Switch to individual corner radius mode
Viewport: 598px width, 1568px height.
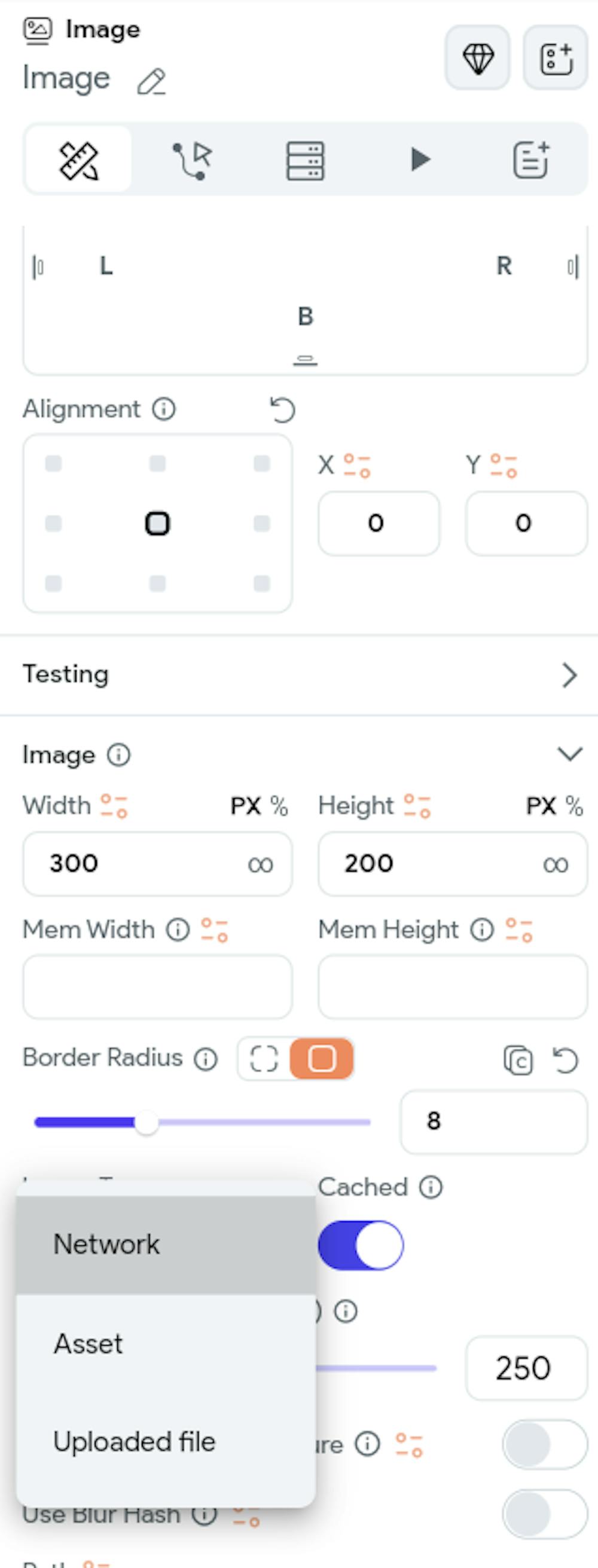click(264, 1059)
